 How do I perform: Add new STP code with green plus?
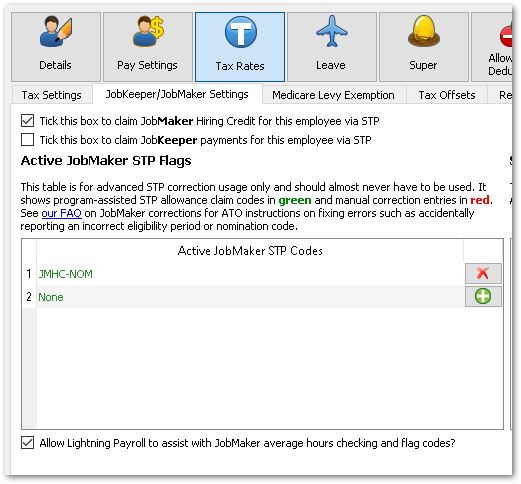coord(483,296)
